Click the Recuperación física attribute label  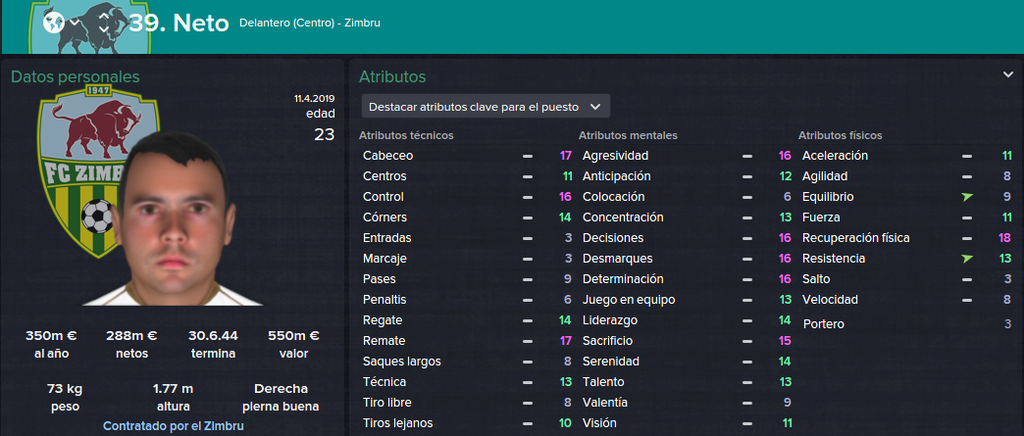[856, 238]
